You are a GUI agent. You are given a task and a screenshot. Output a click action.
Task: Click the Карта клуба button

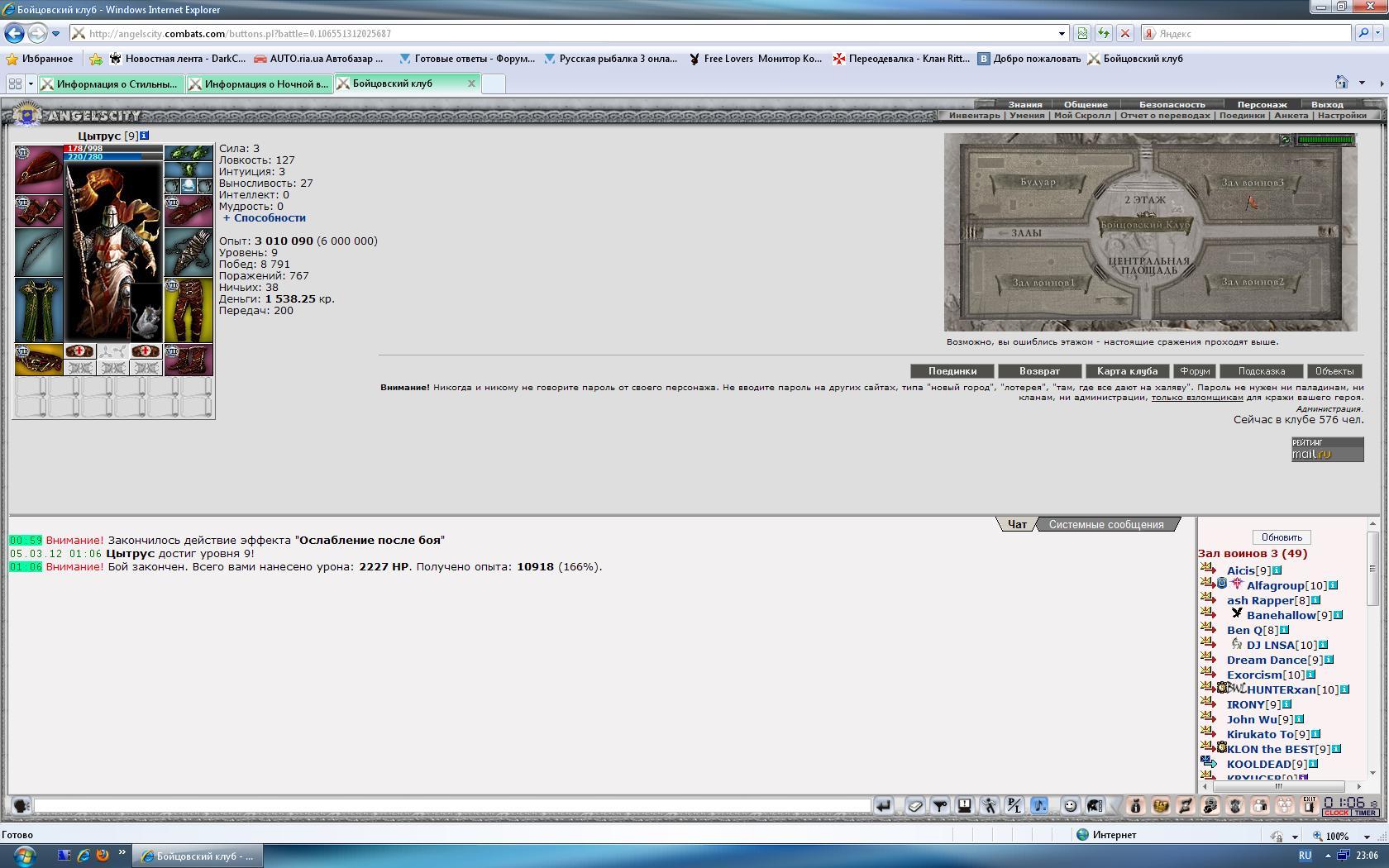pos(1127,371)
